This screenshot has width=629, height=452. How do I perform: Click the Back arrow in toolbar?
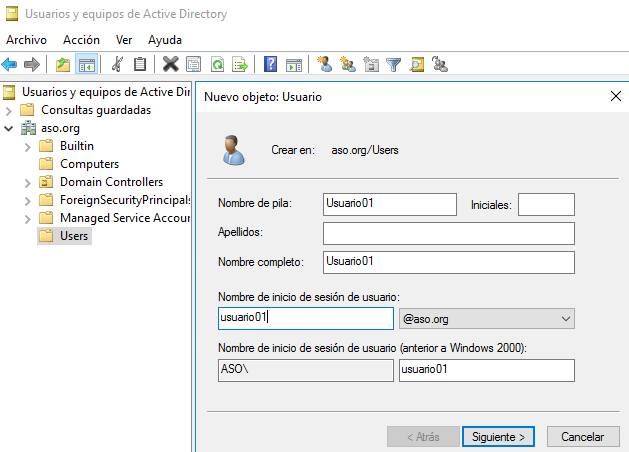click(10, 65)
